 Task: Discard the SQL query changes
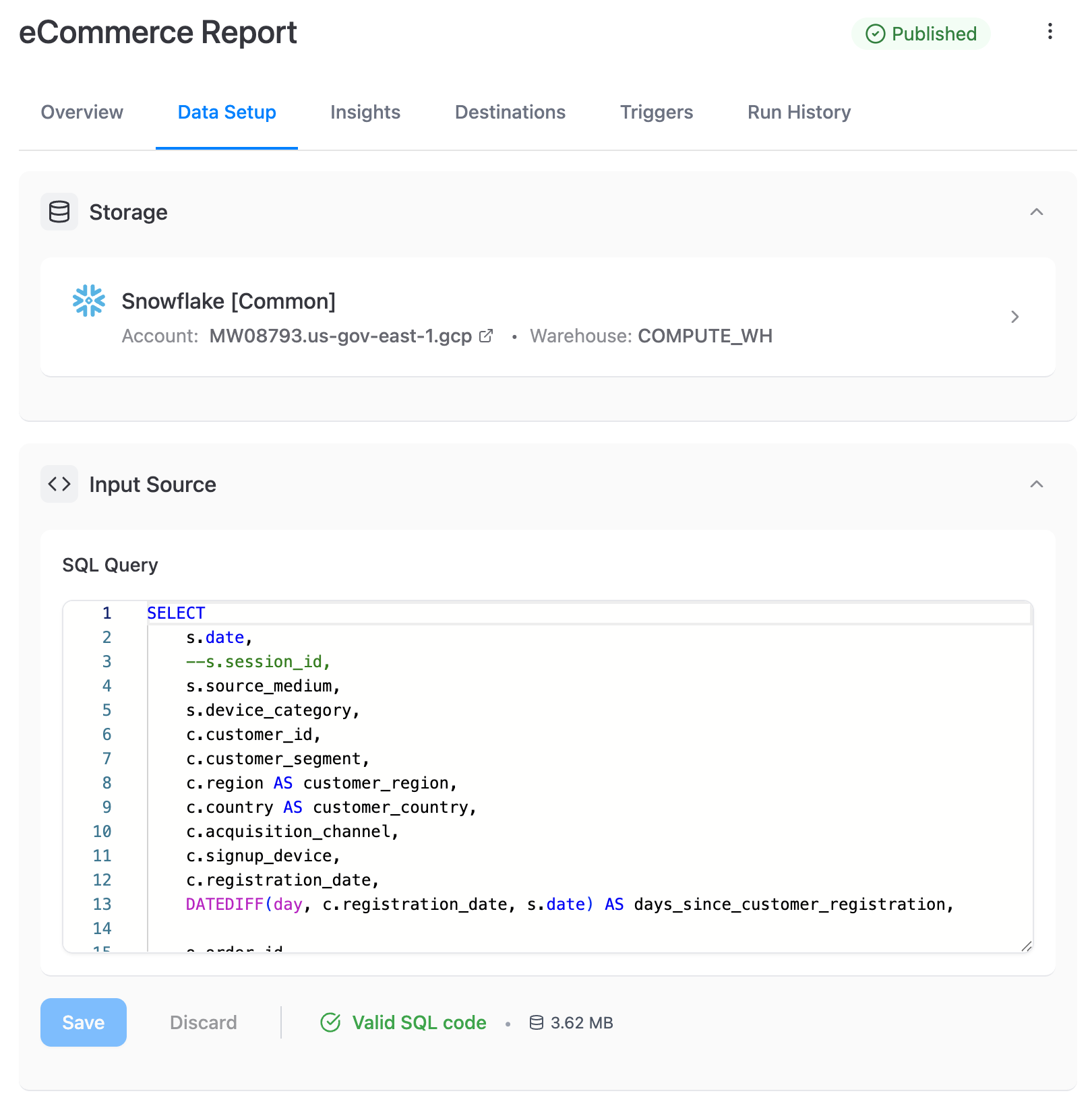coord(204,1022)
